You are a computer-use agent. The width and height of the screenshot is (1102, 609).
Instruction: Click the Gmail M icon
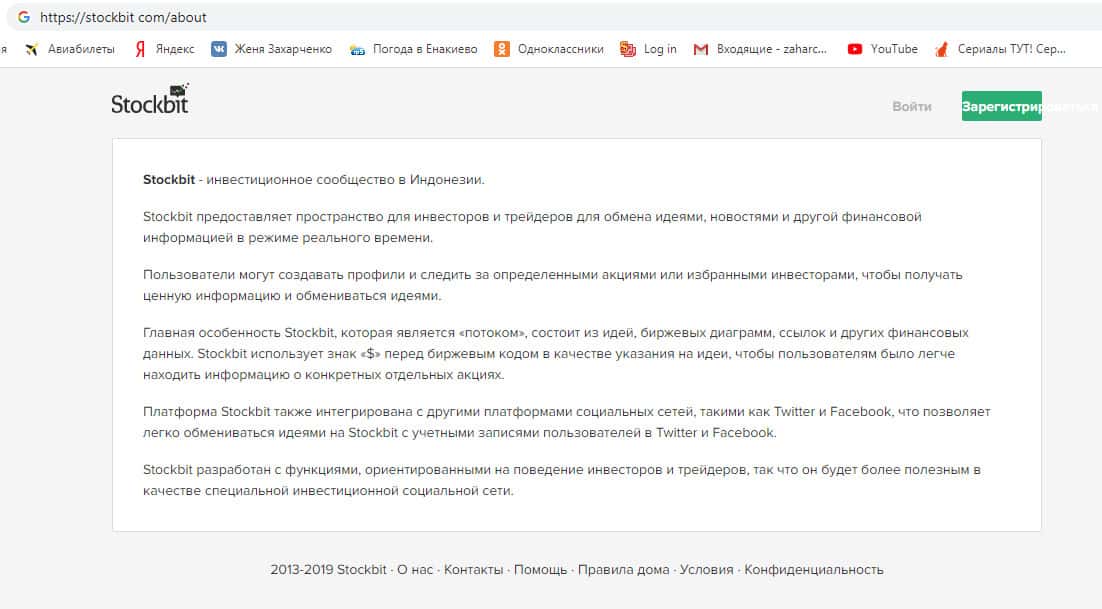click(x=701, y=49)
